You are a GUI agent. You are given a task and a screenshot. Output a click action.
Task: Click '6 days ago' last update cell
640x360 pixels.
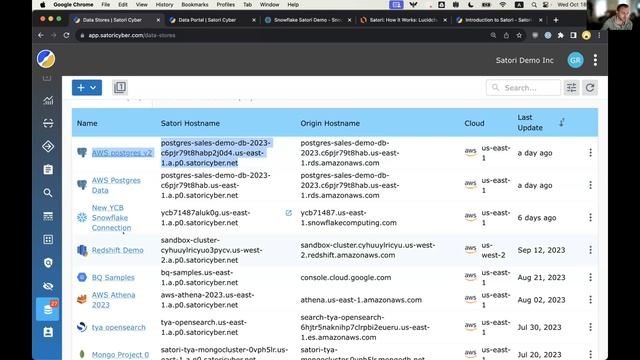[537, 218]
